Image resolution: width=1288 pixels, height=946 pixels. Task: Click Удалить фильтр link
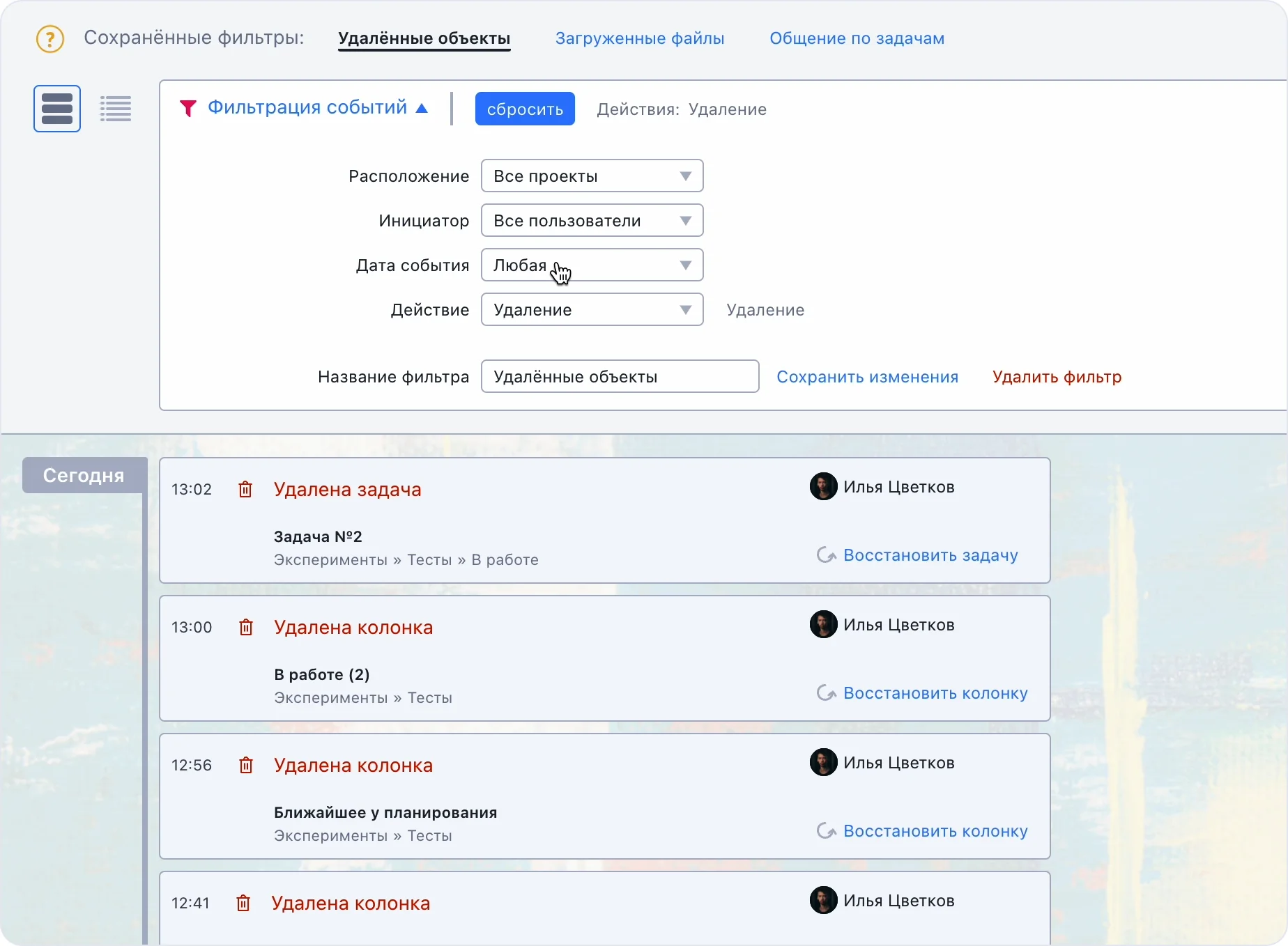click(1057, 377)
